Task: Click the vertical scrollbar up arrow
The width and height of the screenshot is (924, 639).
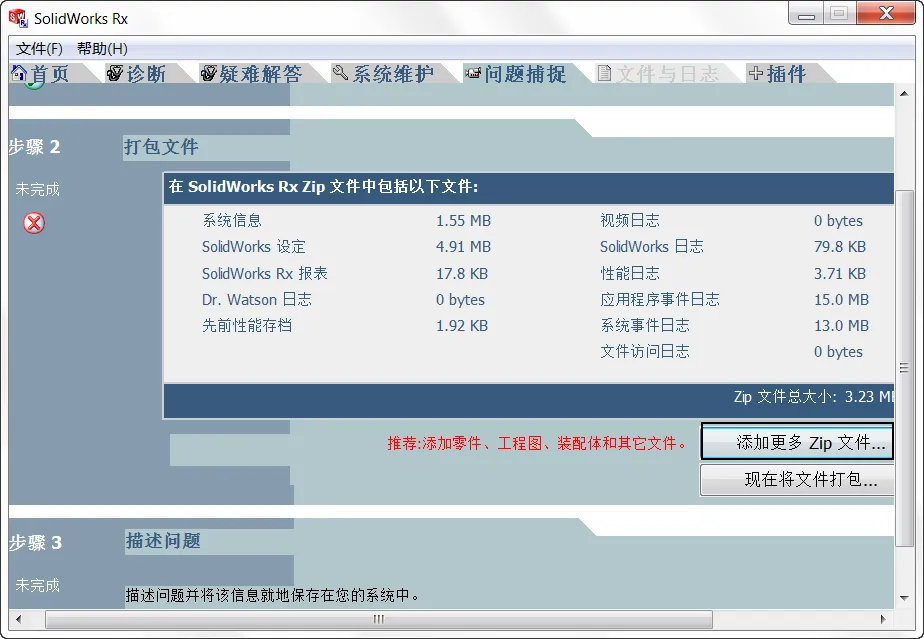Action: click(x=904, y=94)
